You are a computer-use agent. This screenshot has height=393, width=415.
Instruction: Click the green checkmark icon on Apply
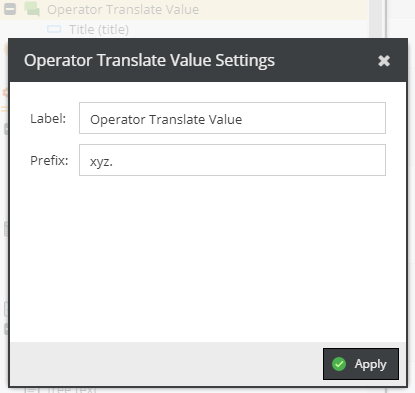[339, 364]
